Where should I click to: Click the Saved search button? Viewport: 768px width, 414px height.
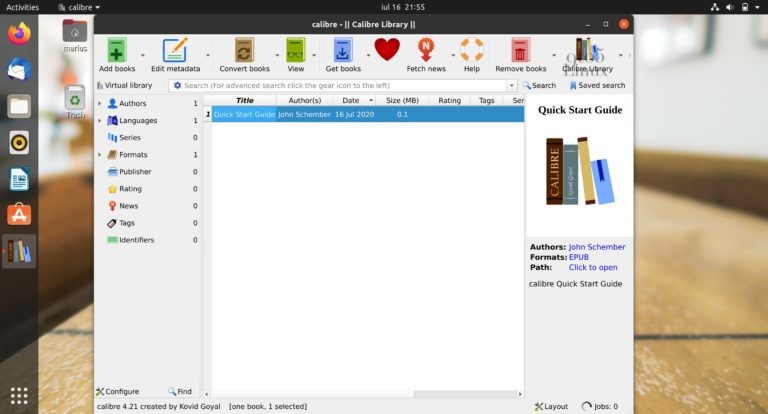tap(597, 86)
